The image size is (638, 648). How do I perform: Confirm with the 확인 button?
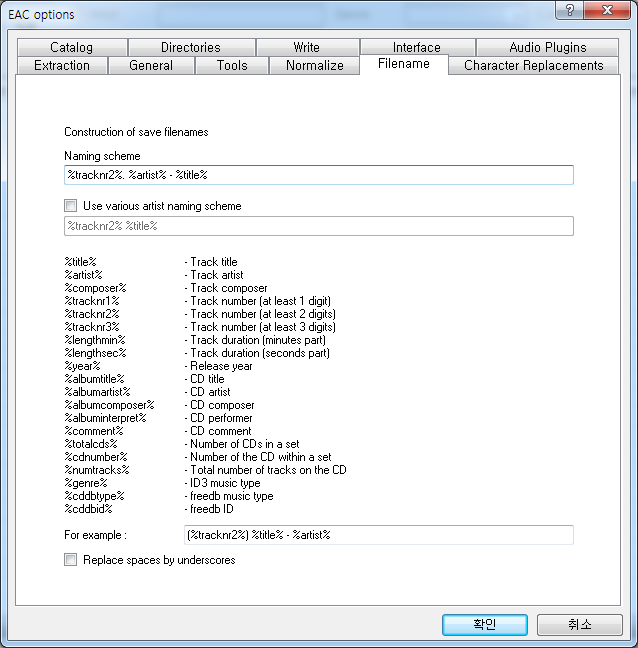click(x=485, y=624)
